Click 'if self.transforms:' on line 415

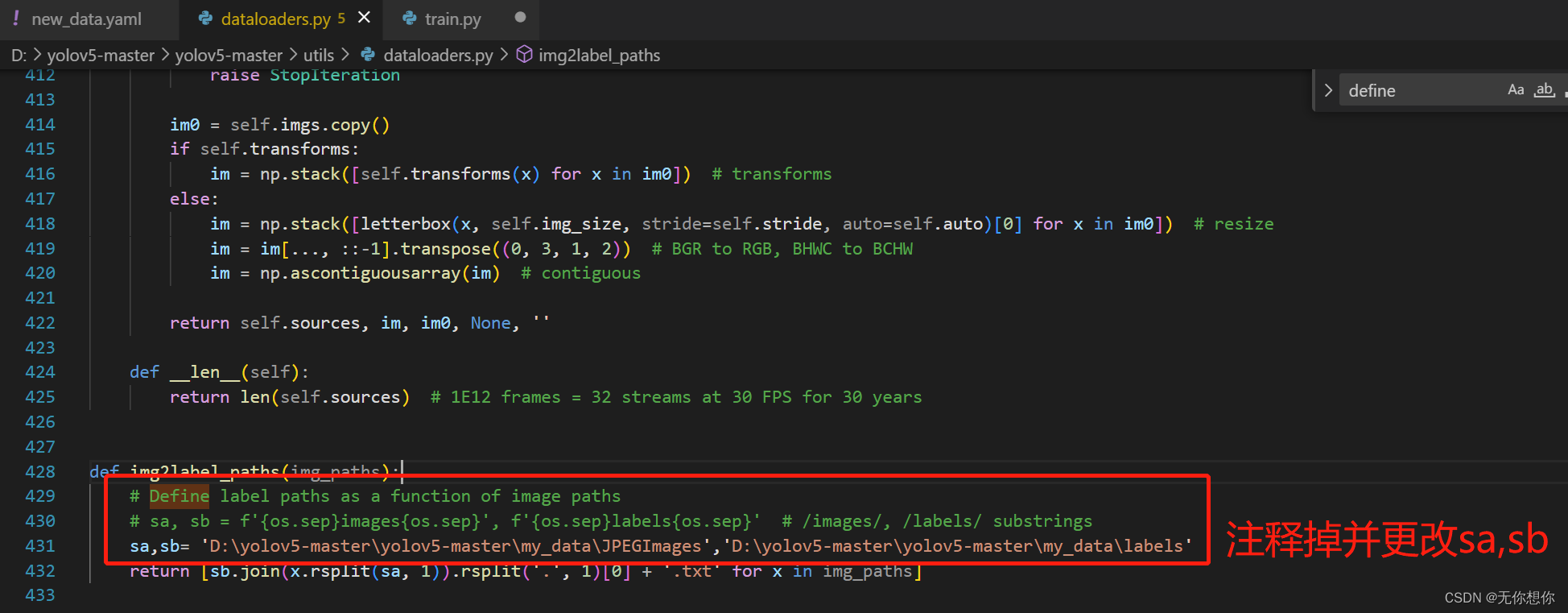(x=265, y=149)
